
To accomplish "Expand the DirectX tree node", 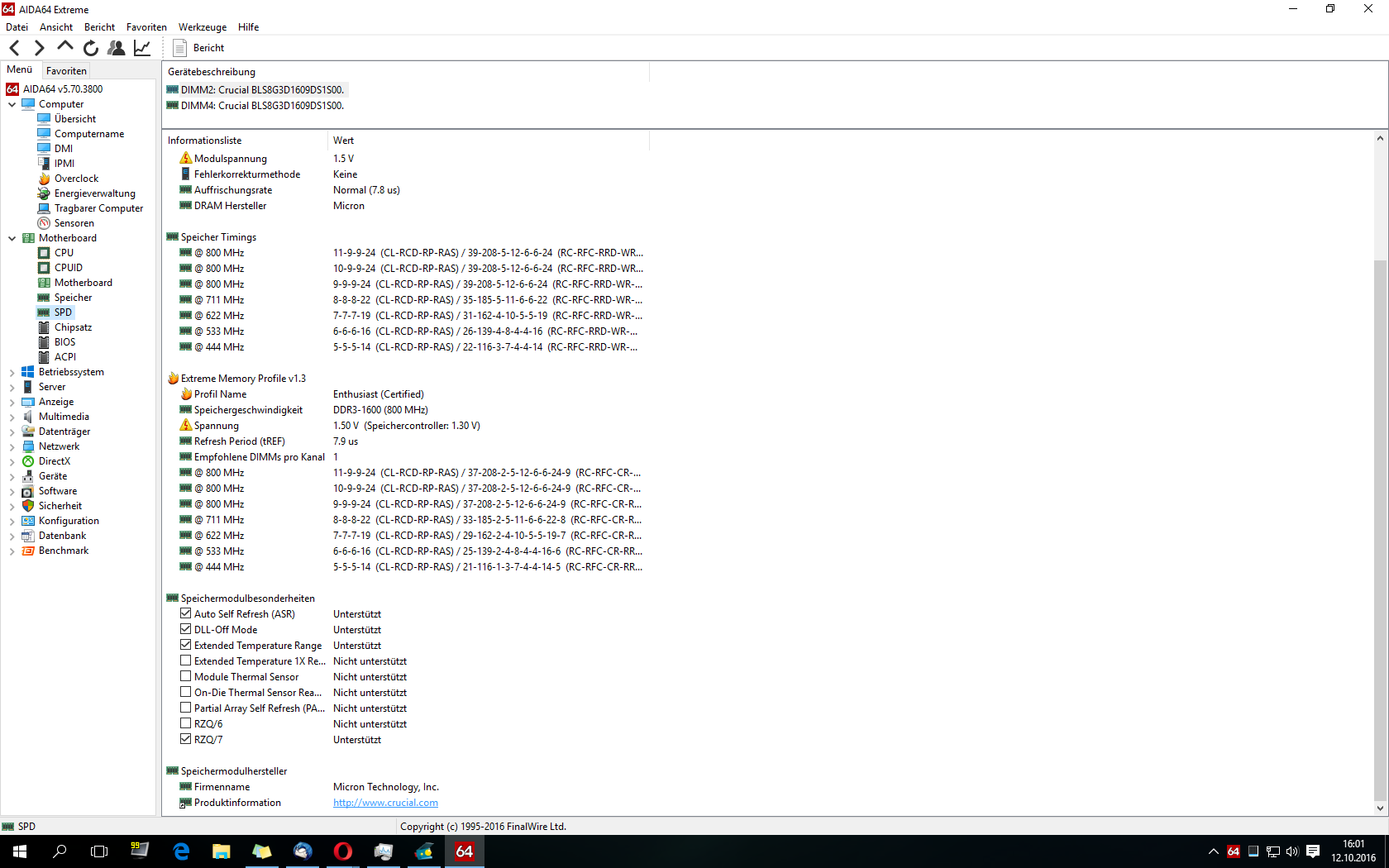I will click(12, 461).
